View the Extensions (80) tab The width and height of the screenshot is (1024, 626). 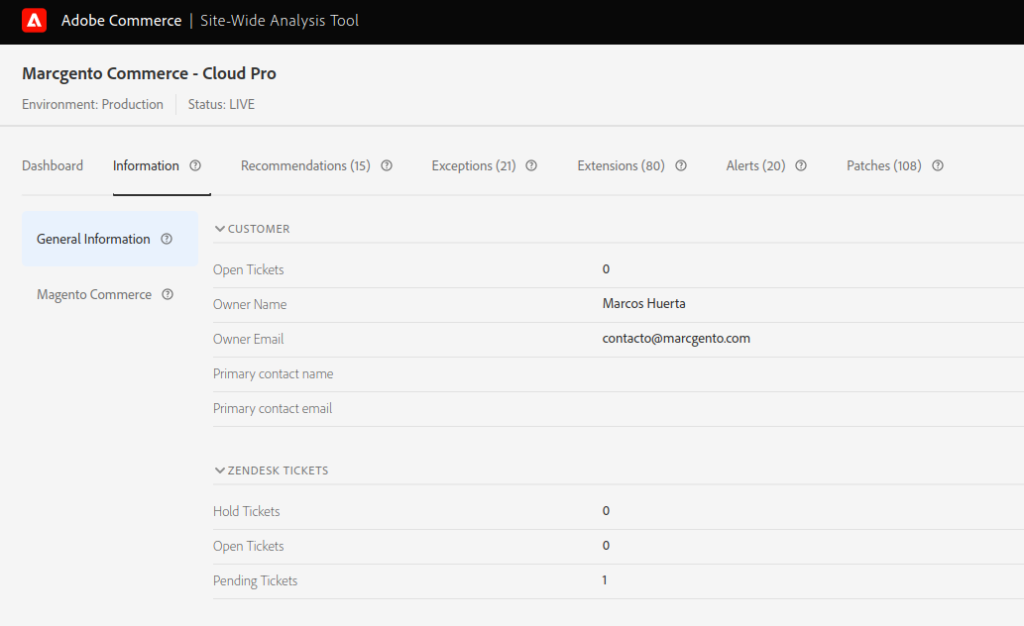[621, 166]
